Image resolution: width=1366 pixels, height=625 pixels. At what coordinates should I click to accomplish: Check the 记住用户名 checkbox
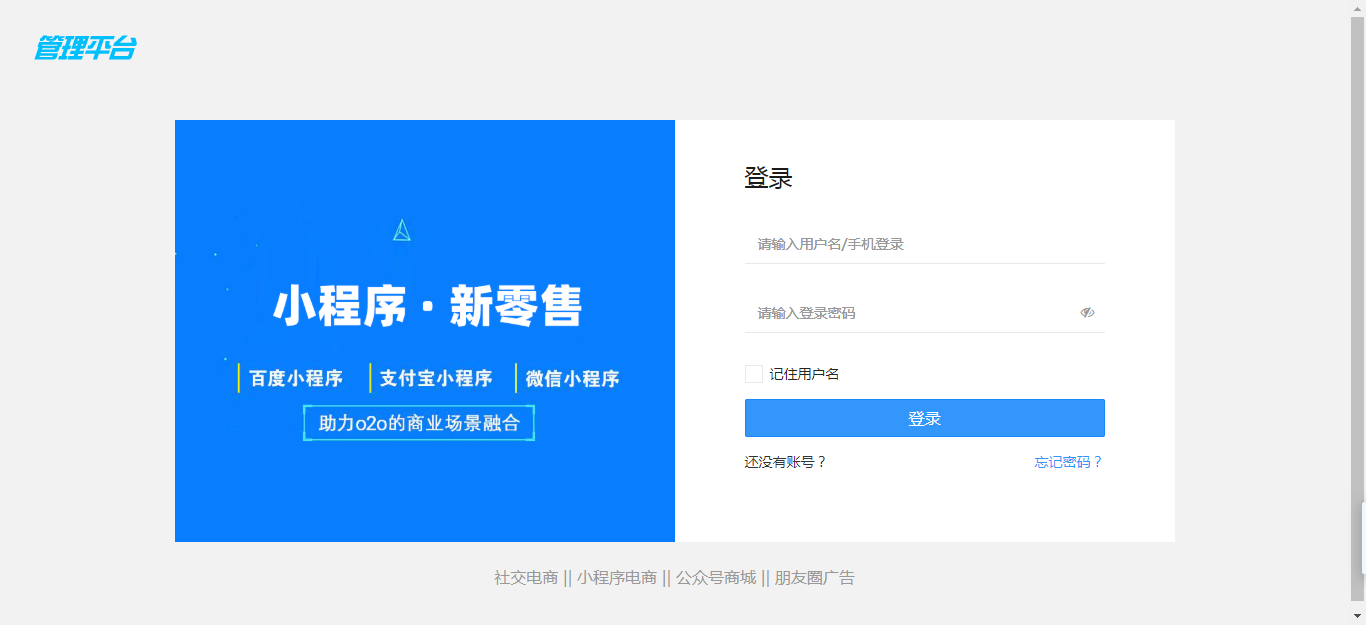(754, 374)
